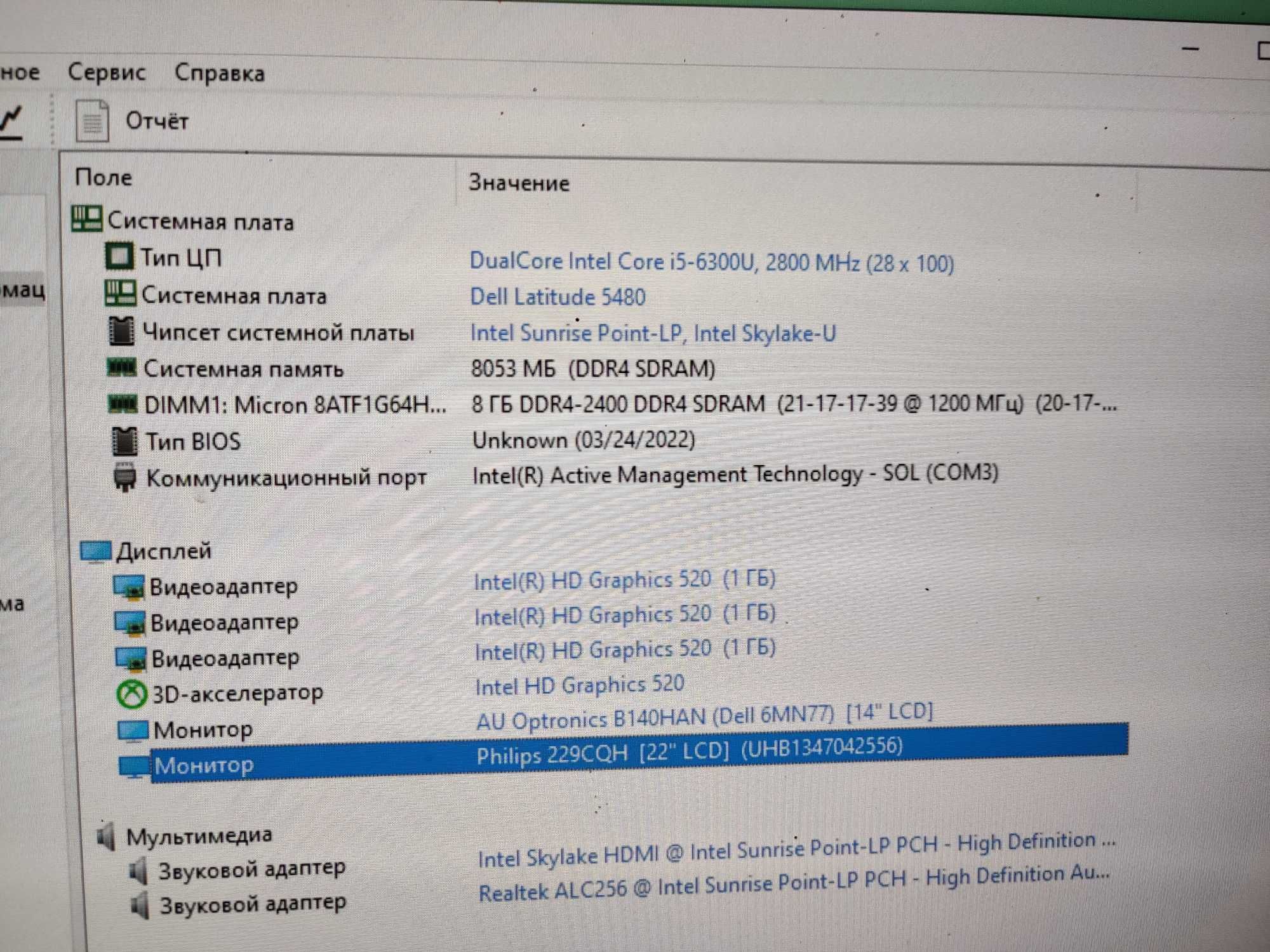
Task: Click the AU Optronics Монитор icon
Action: pyautogui.click(x=133, y=731)
